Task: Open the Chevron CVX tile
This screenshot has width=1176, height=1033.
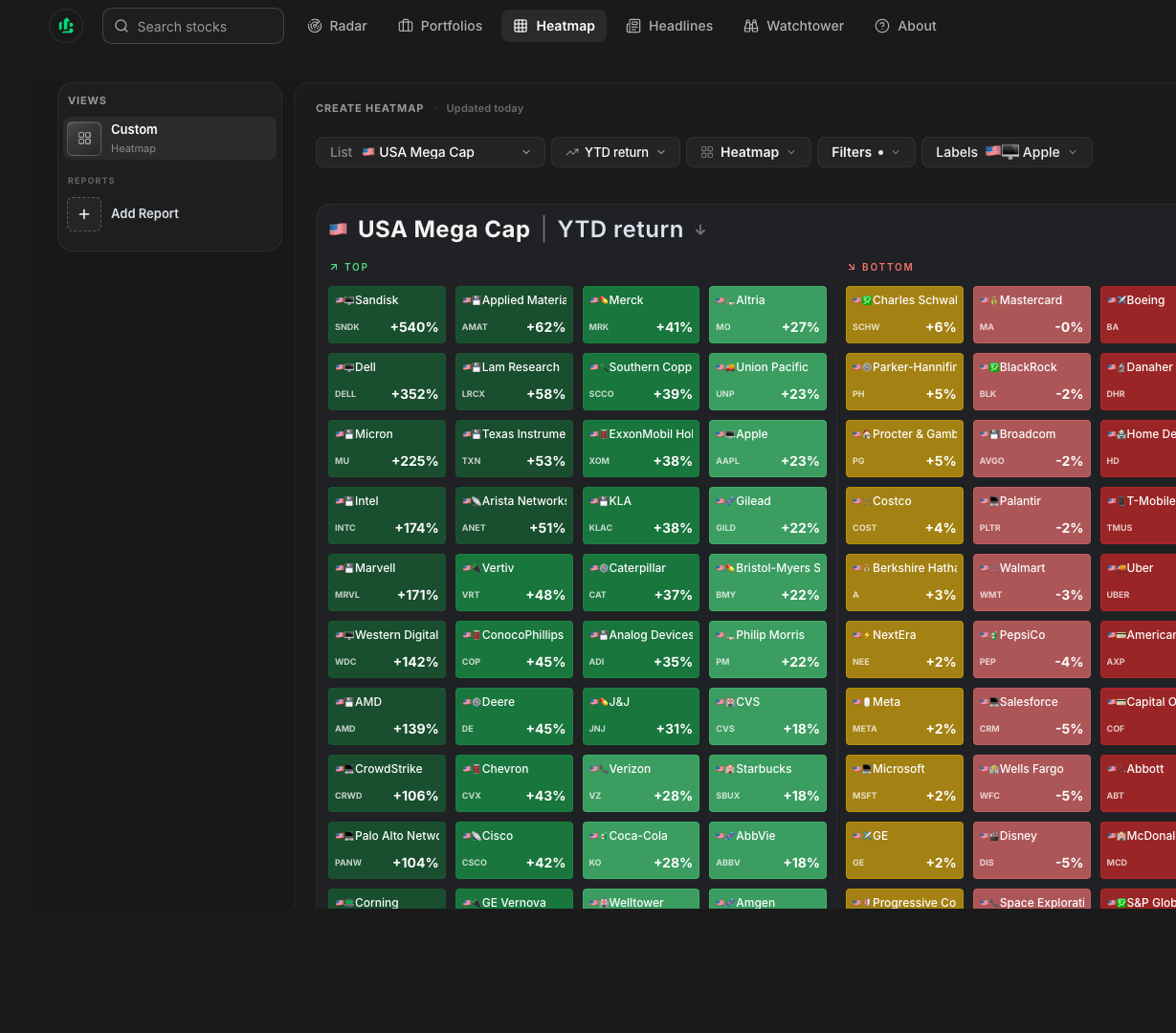Action: (514, 782)
